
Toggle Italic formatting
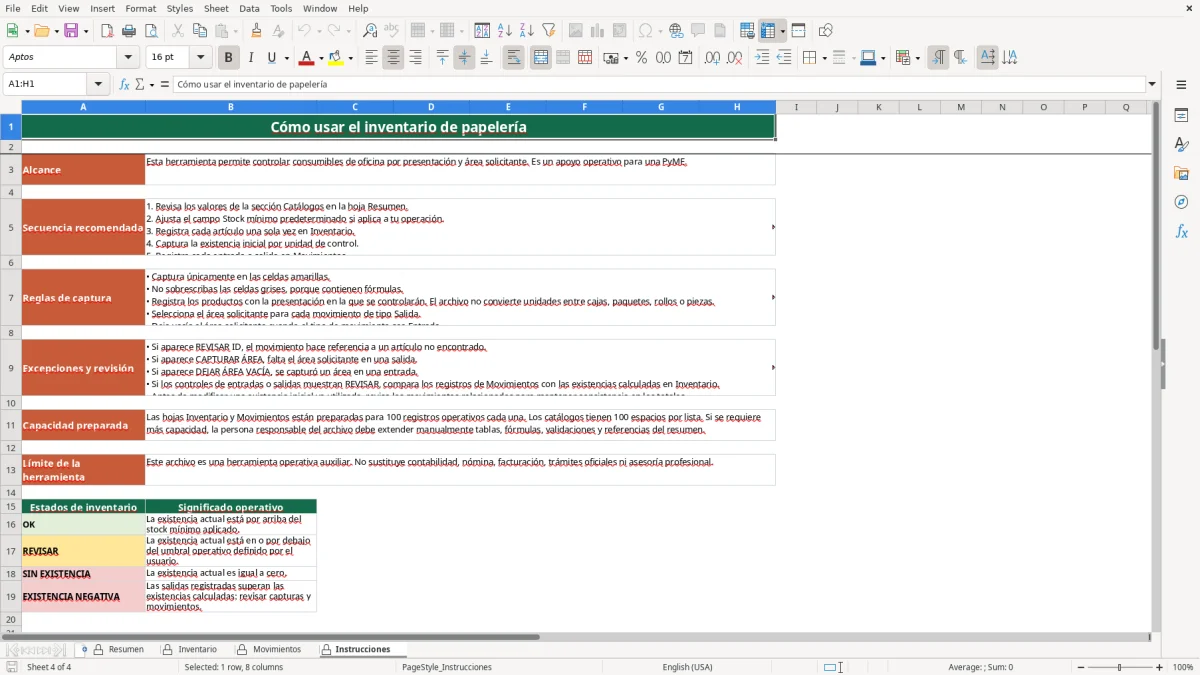[251, 58]
